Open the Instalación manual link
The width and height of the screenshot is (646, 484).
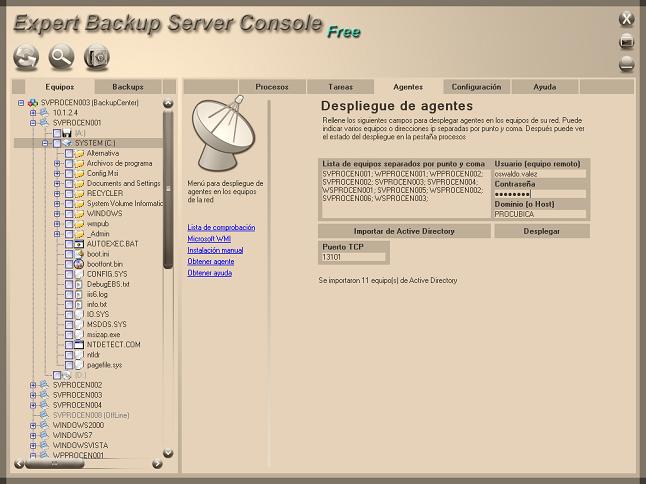(x=215, y=250)
